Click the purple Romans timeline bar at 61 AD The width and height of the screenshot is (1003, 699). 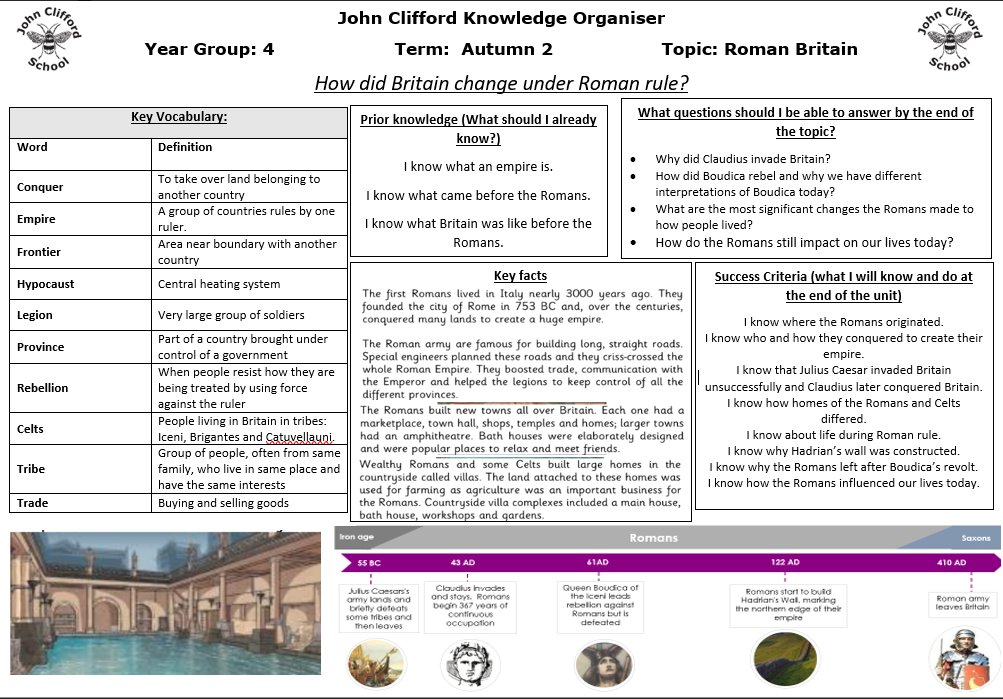coord(598,563)
